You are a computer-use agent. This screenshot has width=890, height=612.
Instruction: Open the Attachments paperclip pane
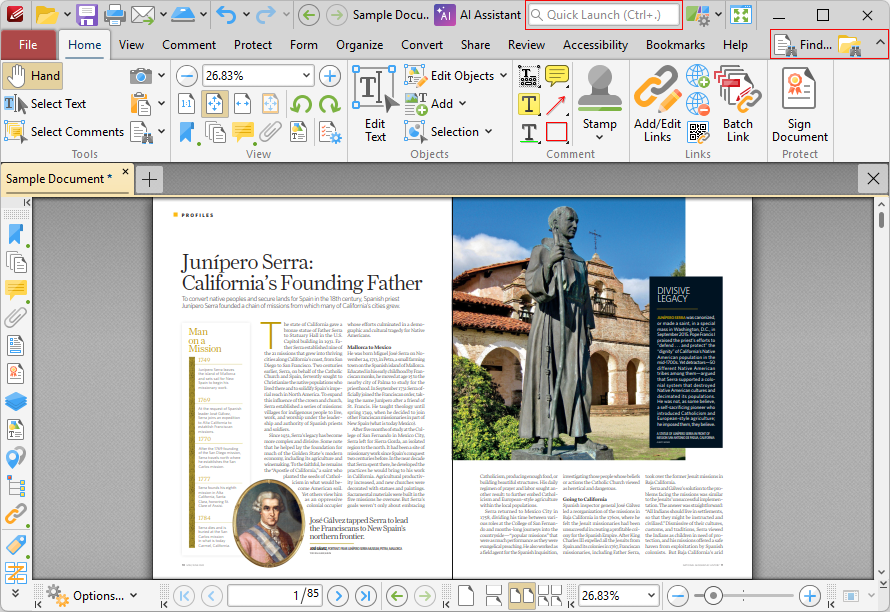16,317
